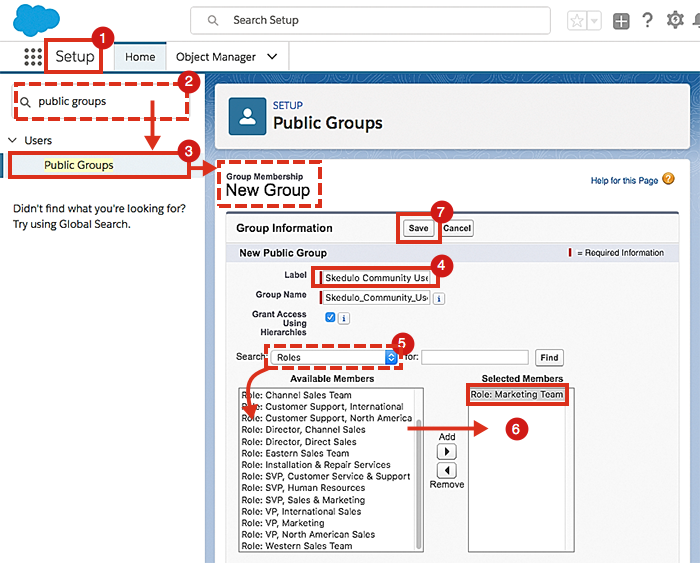Image resolution: width=700 pixels, height=563 pixels.
Task: Select Role: Customer Support, North America
Action: [326, 418]
